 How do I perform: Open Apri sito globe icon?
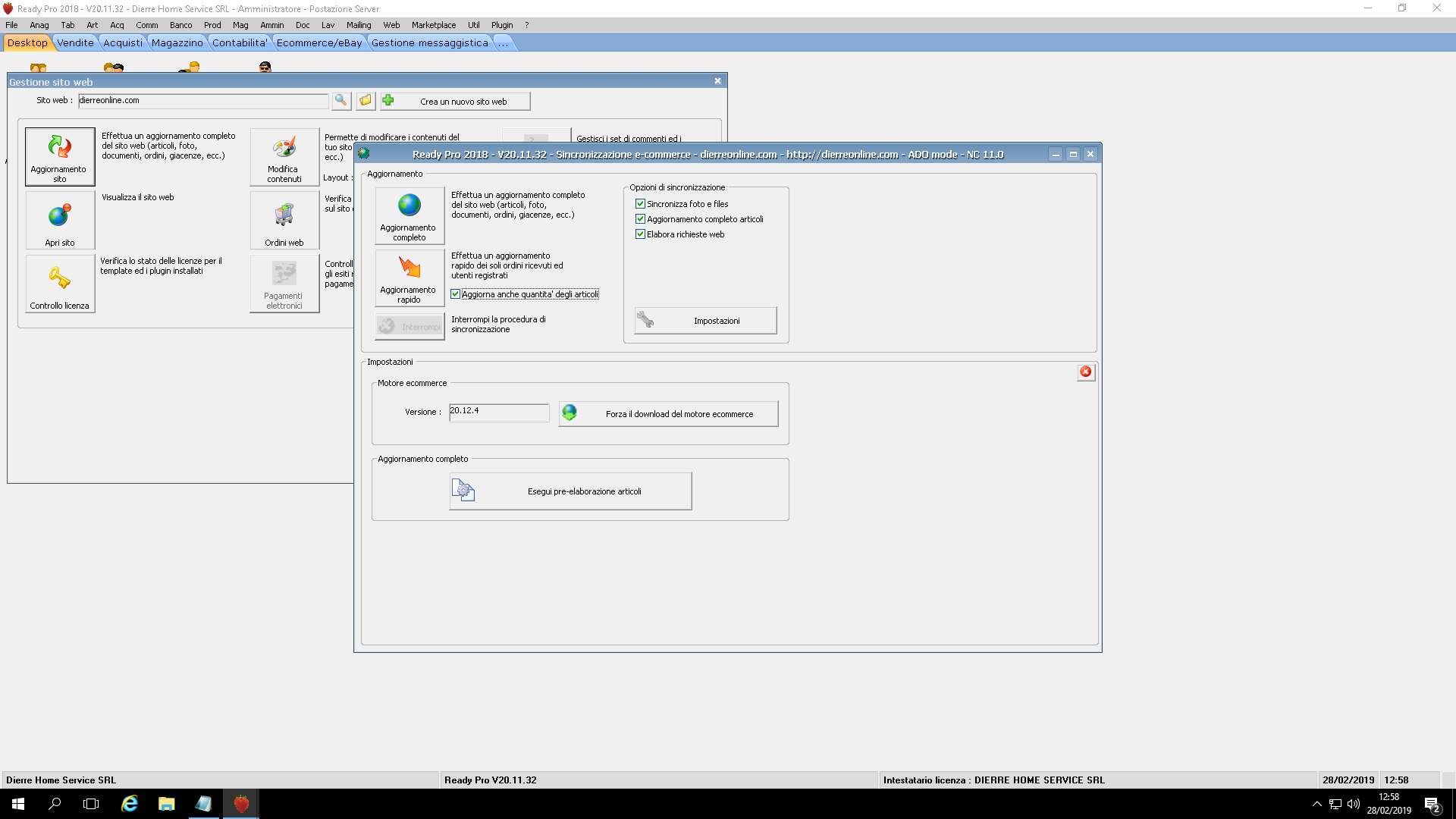60,220
